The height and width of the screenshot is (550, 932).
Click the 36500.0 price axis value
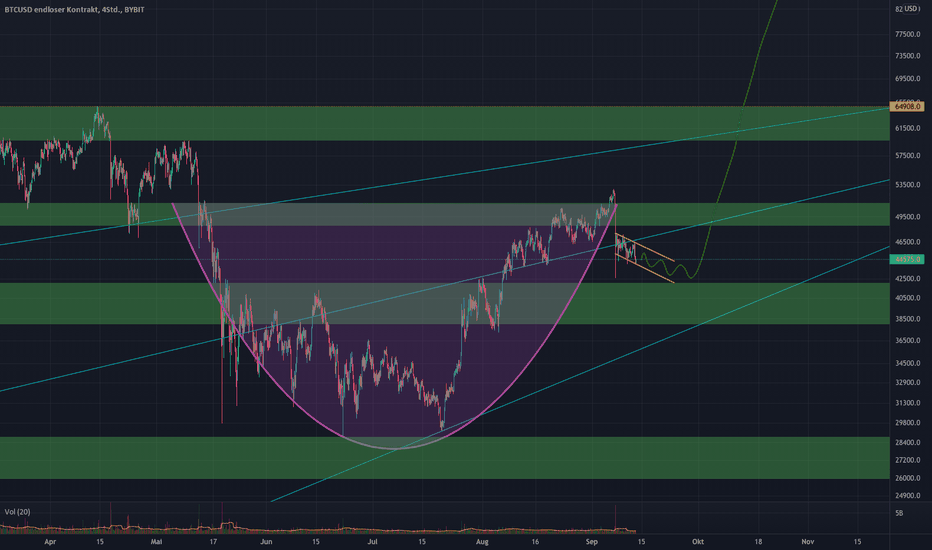click(908, 341)
